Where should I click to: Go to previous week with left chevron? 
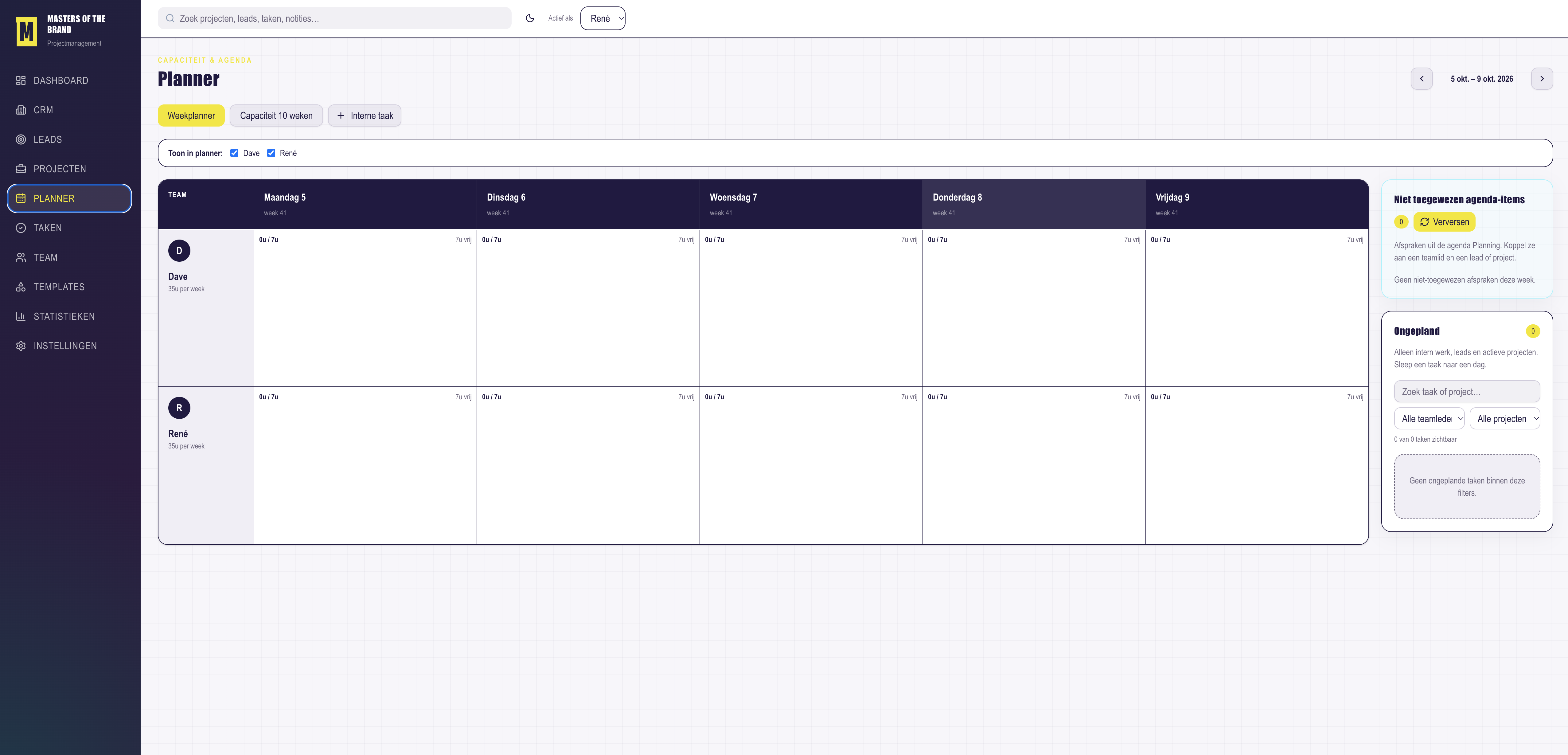click(x=1421, y=79)
